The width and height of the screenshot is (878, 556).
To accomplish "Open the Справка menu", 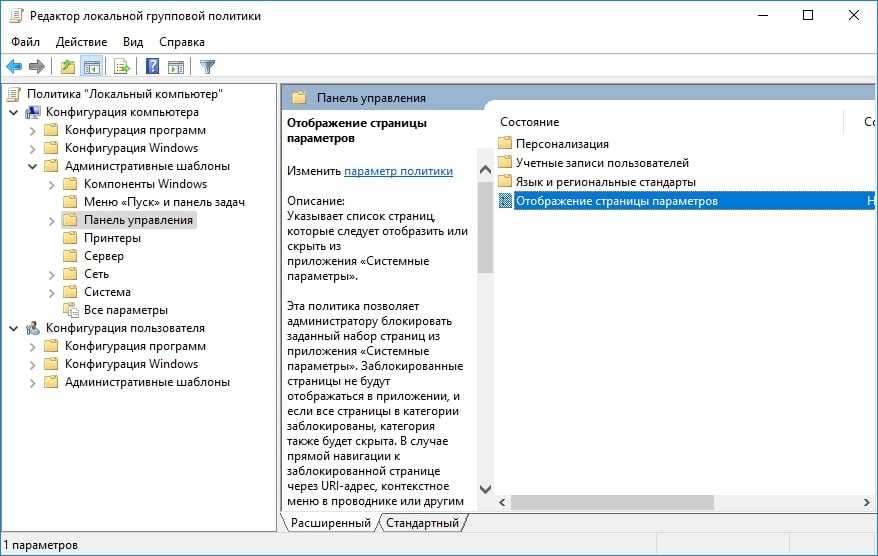I will click(181, 42).
